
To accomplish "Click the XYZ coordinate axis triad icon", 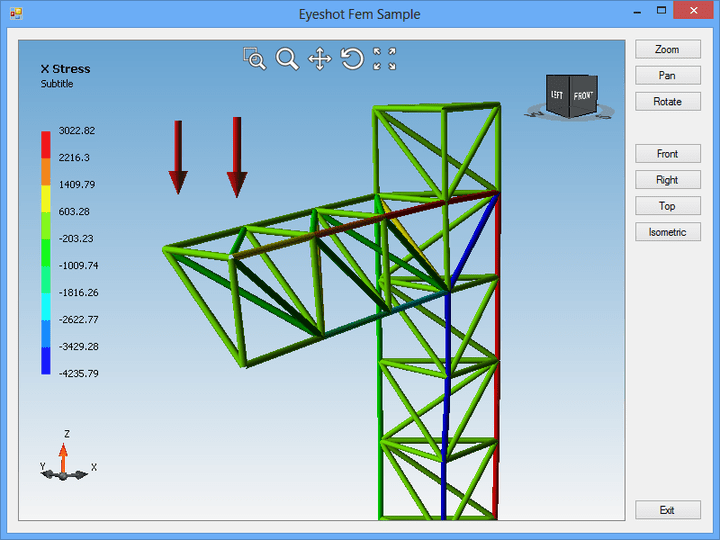I will click(64, 461).
